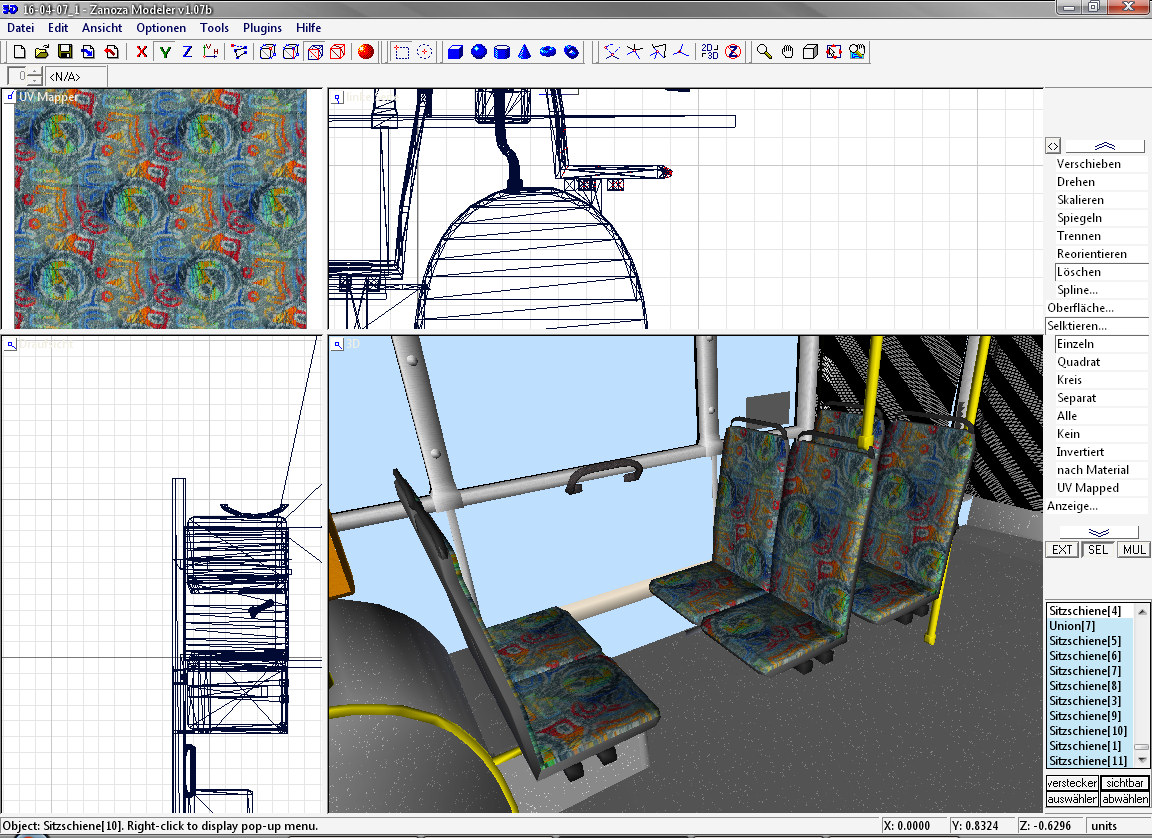Screen dimensions: 1152x838
Task: Create a cone primitive
Action: tap(524, 52)
